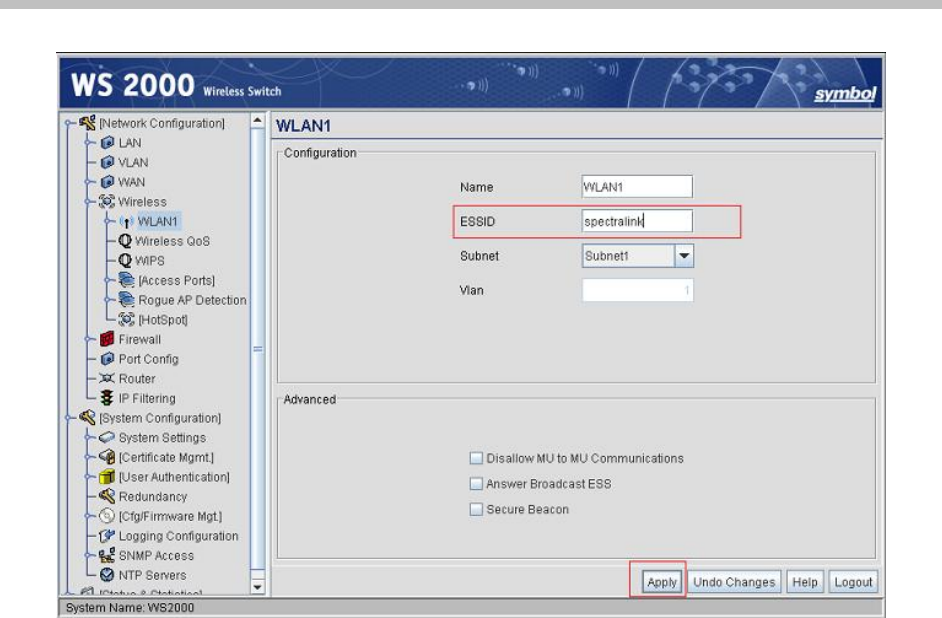Image resolution: width=942 pixels, height=618 pixels.
Task: Select Redundancy in the tree
Action: point(153,496)
